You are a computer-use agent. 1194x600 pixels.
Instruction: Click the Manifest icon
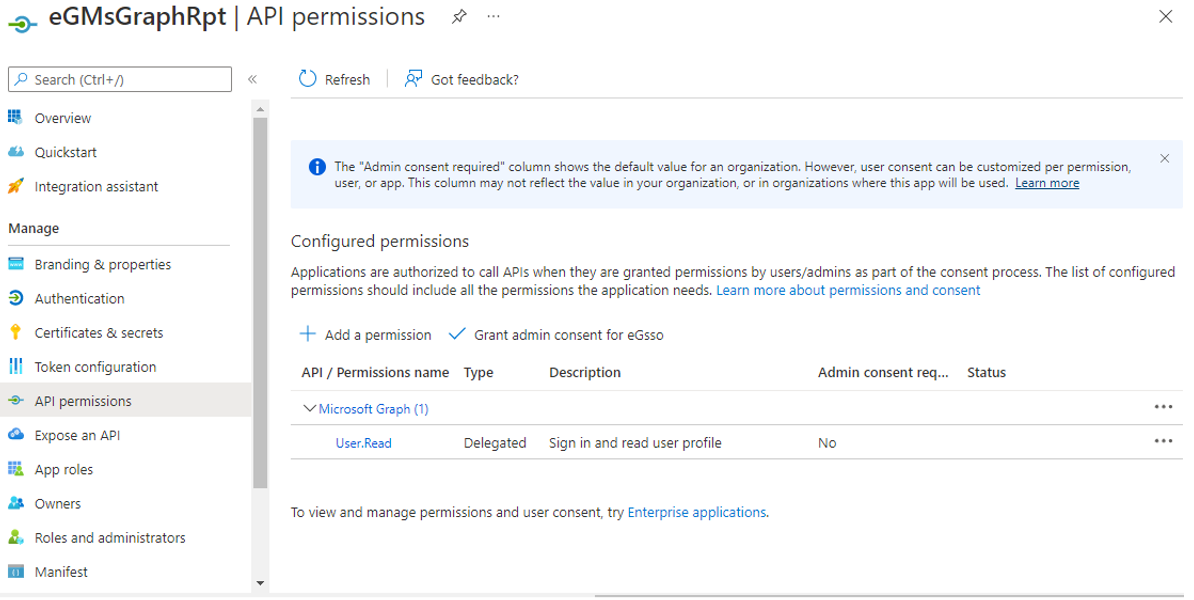(x=15, y=572)
